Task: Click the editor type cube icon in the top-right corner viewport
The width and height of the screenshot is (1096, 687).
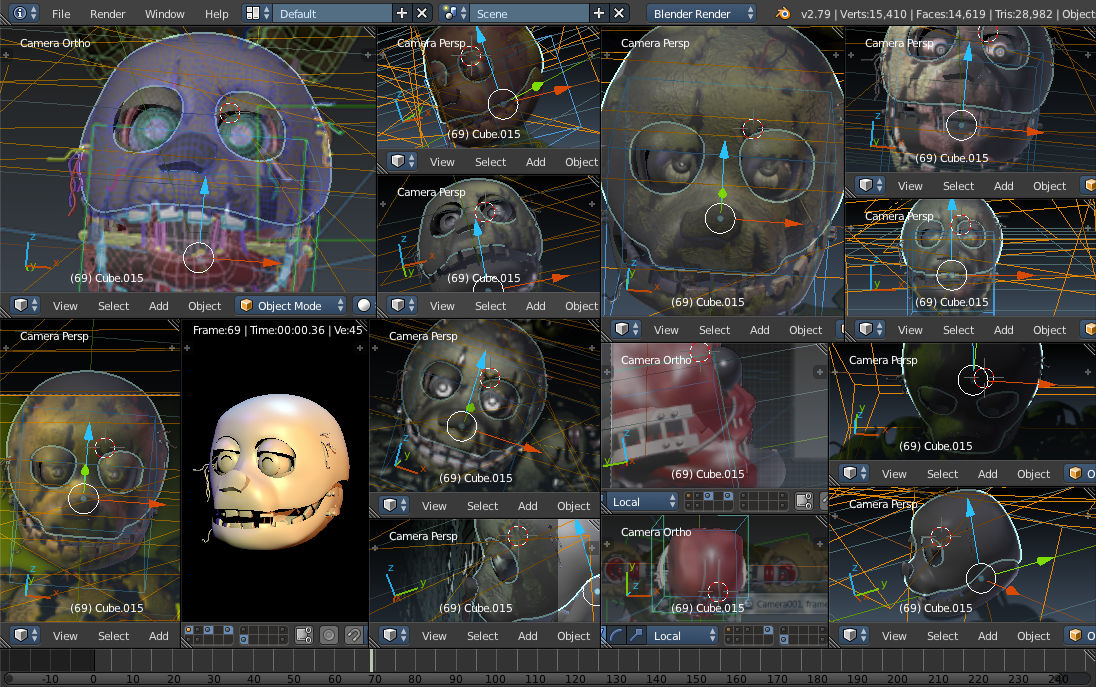Action: (x=871, y=185)
